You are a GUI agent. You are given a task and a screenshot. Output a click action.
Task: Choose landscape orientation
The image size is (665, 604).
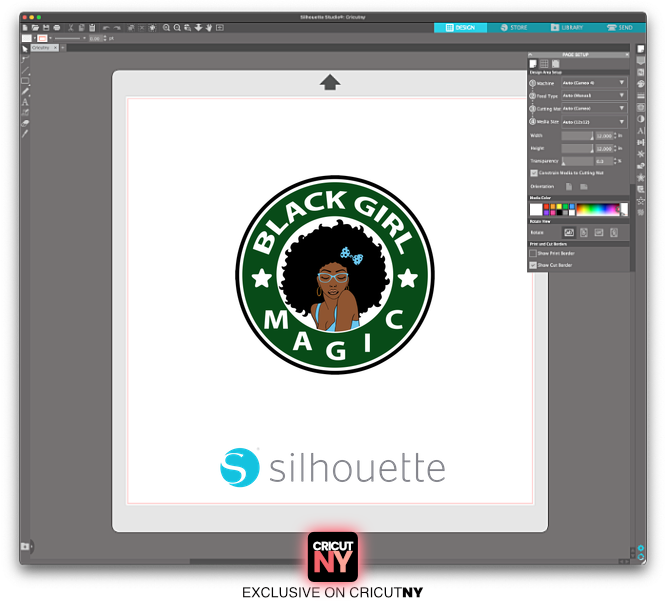point(584,187)
